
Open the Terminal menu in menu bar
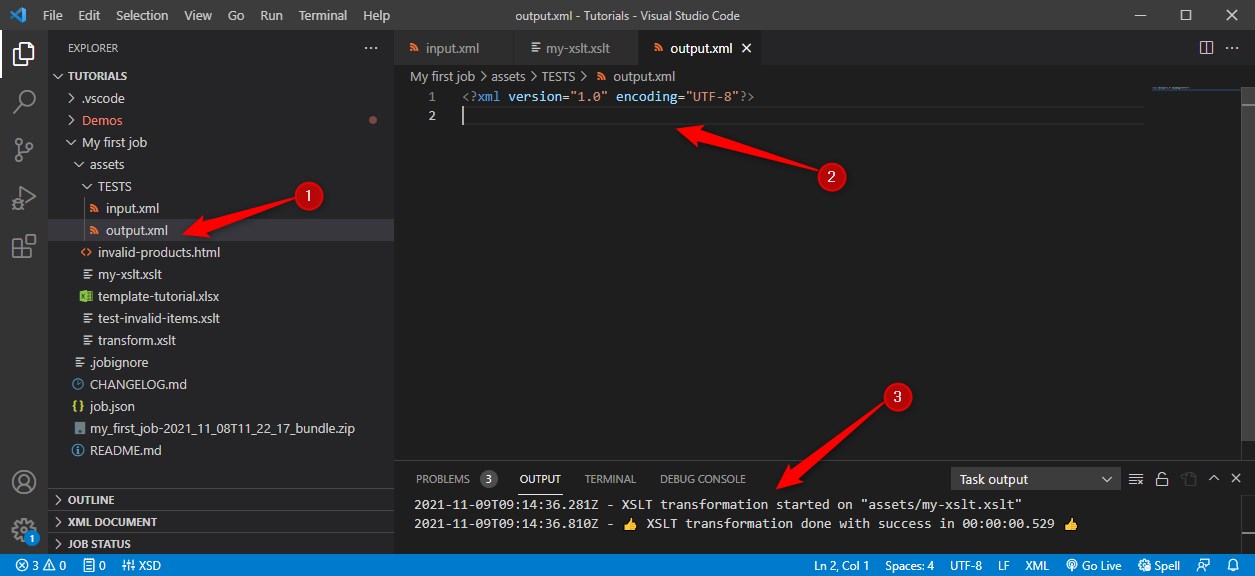(x=323, y=16)
